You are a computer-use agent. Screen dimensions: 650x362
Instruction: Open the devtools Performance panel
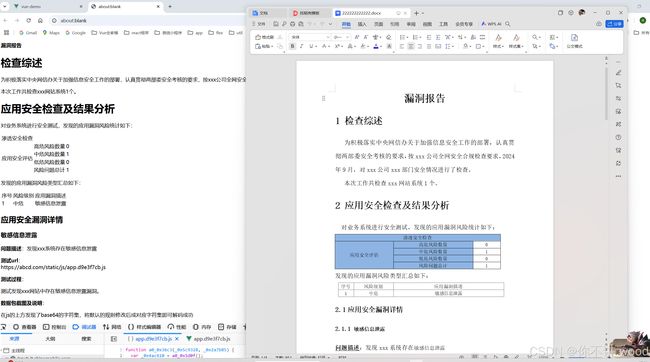(x=177, y=327)
